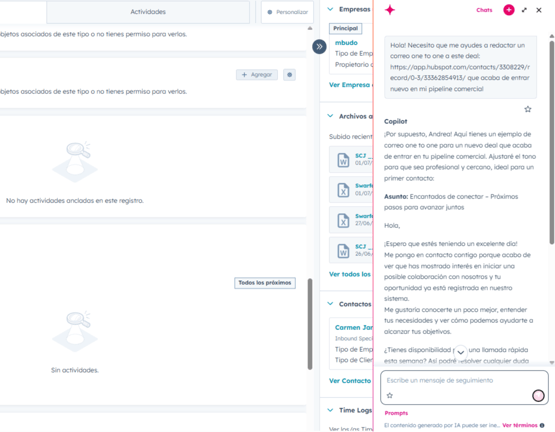
Task: Click the Copilot chat vertical scrollbar
Action: coord(551,142)
